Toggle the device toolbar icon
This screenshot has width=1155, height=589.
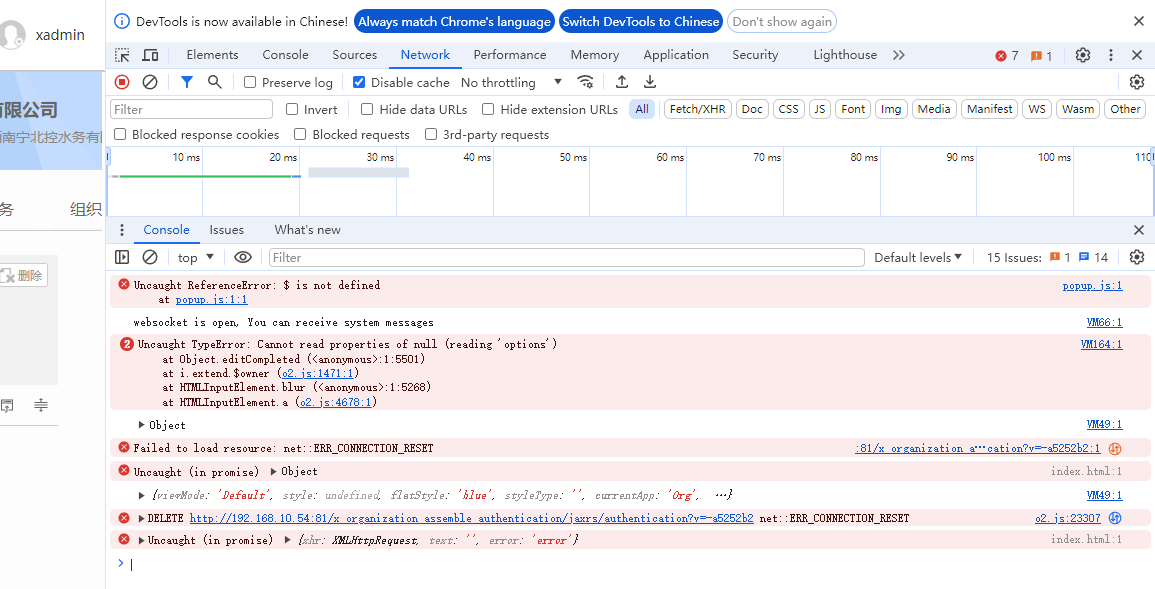[150, 55]
